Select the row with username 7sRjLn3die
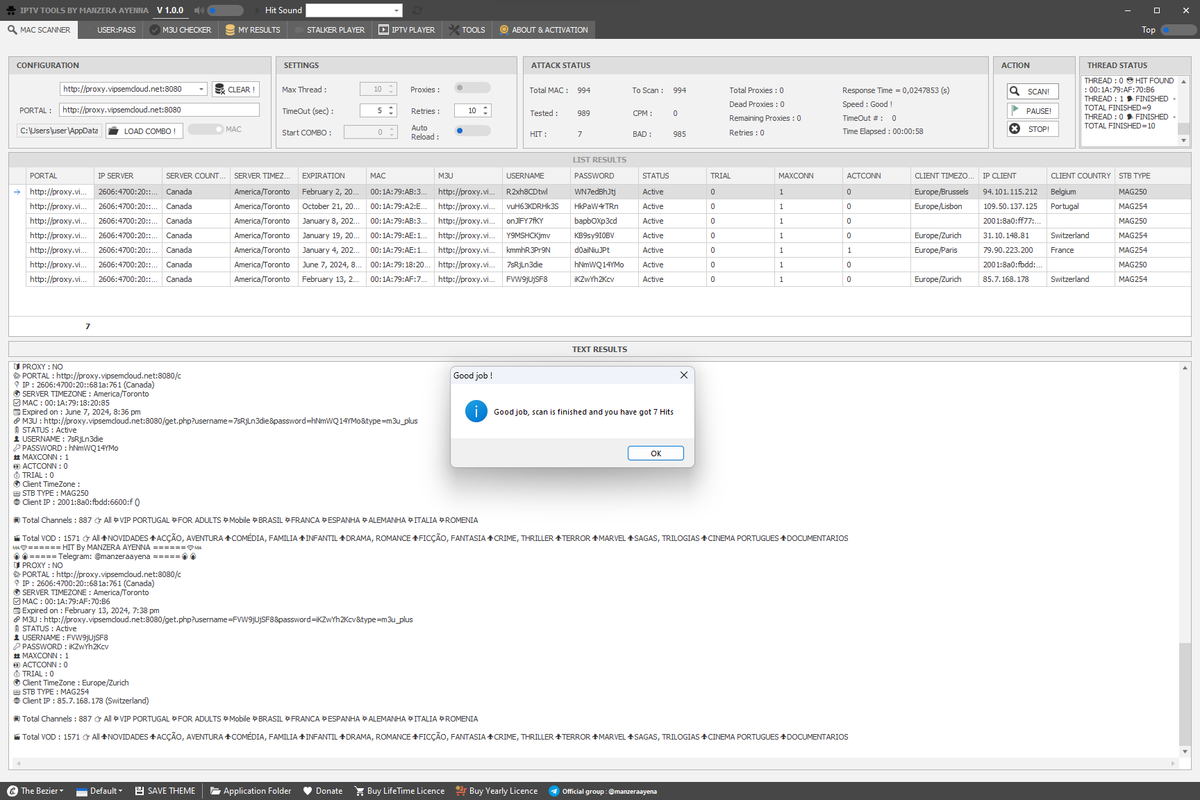This screenshot has width=1200, height=800. (600, 264)
